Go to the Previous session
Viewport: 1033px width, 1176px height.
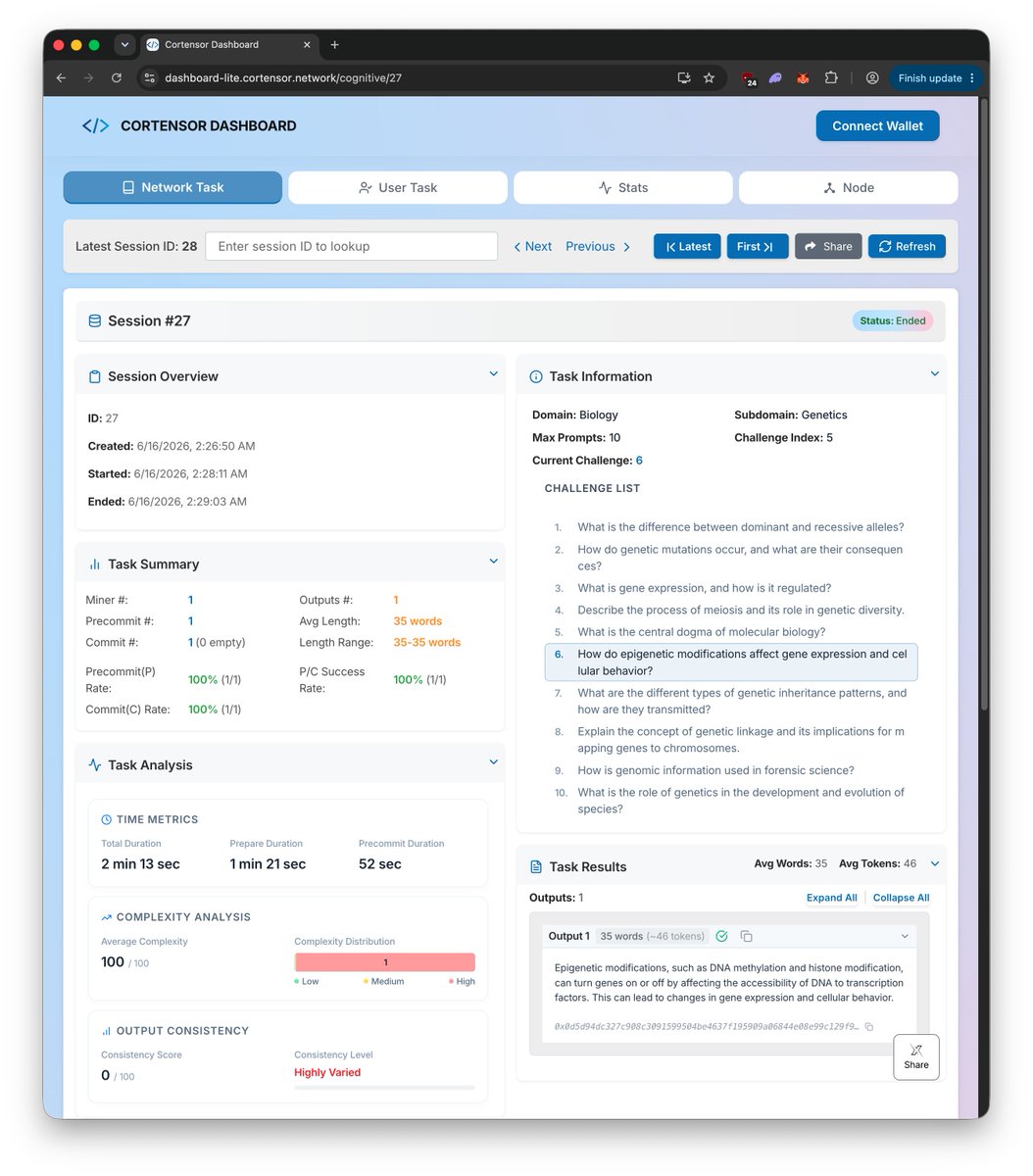coord(598,247)
